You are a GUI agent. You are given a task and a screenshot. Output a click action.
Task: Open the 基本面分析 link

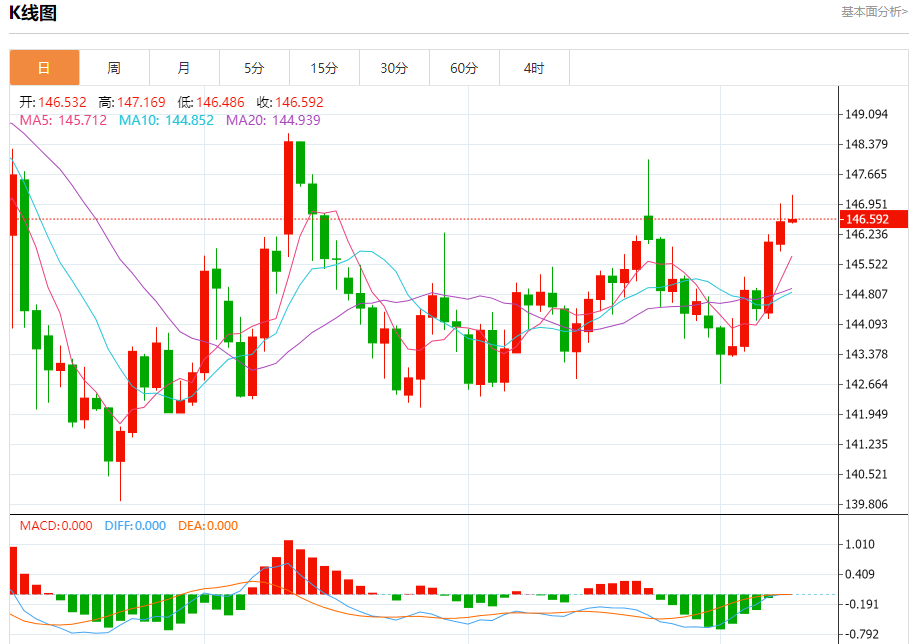tap(874, 12)
